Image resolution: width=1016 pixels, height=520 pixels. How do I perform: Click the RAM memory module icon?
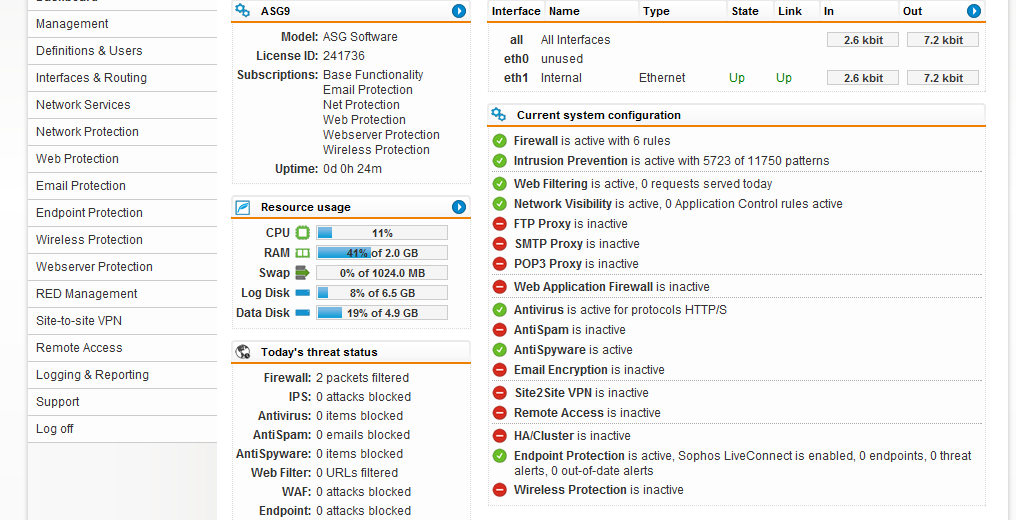tap(302, 253)
